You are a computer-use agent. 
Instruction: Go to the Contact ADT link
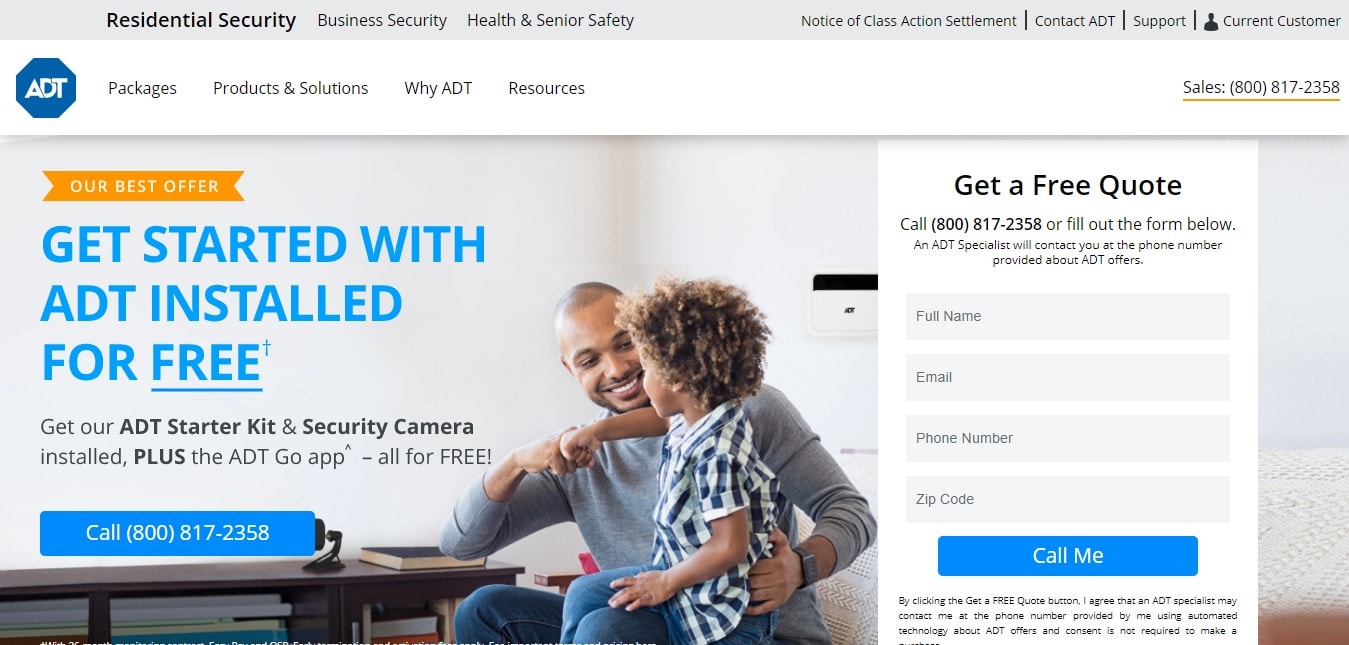[1075, 21]
